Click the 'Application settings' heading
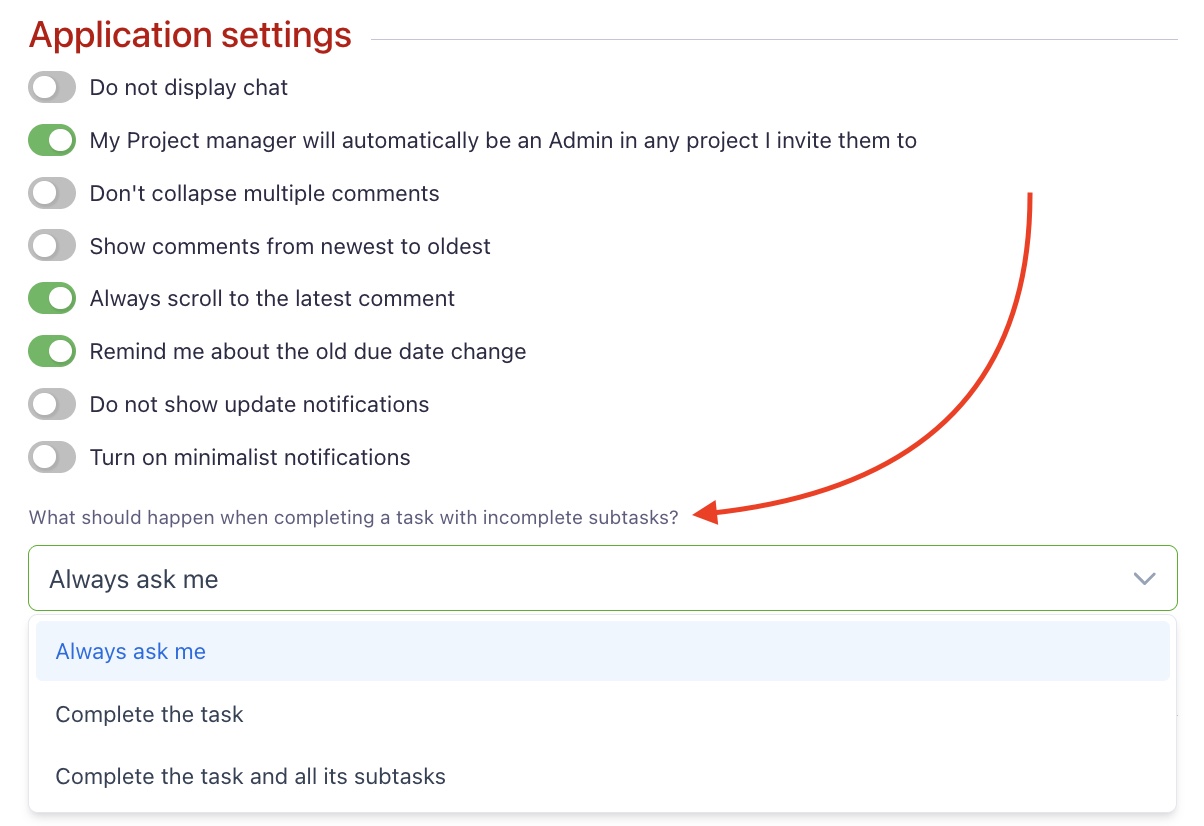The height and width of the screenshot is (826, 1204). point(189,34)
